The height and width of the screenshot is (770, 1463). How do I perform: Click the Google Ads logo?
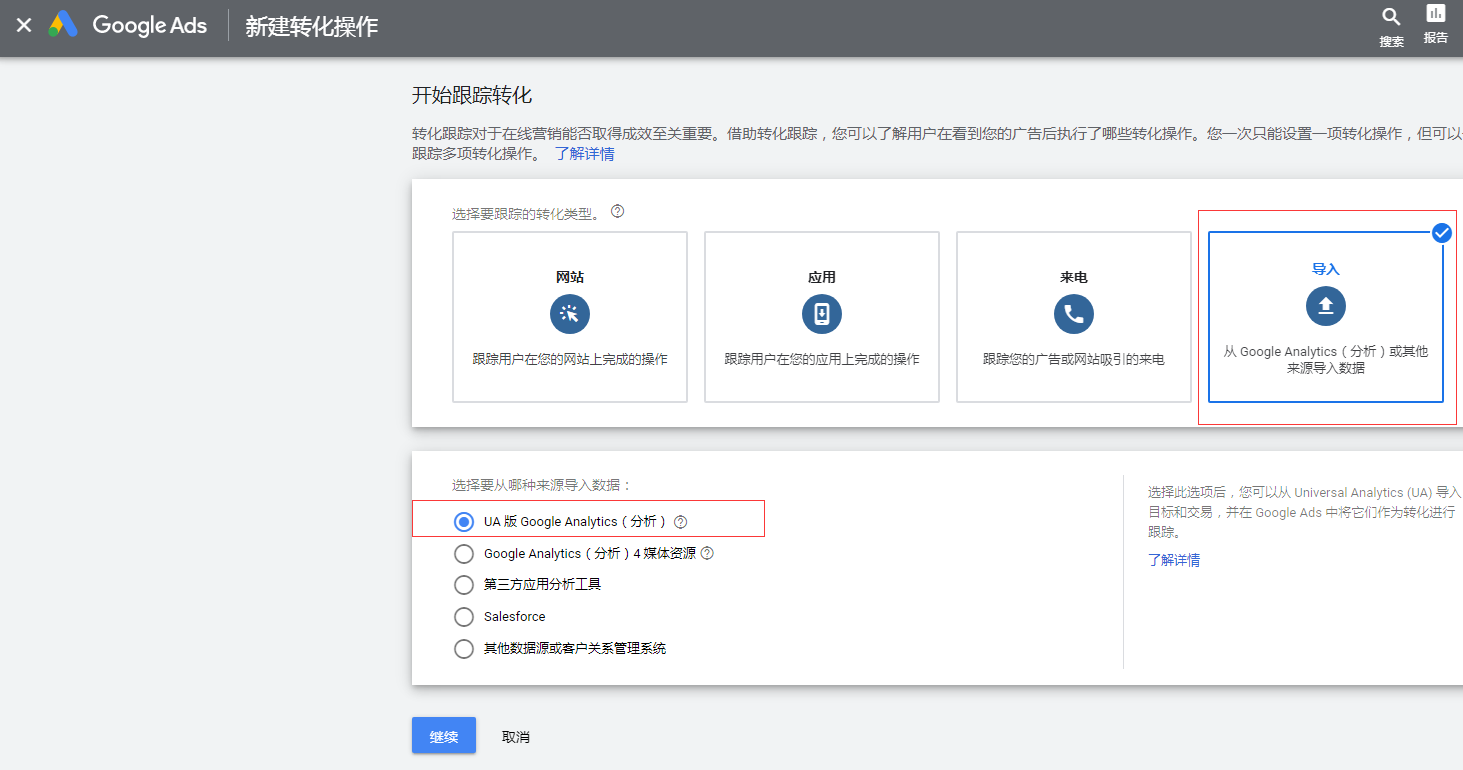click(x=127, y=26)
